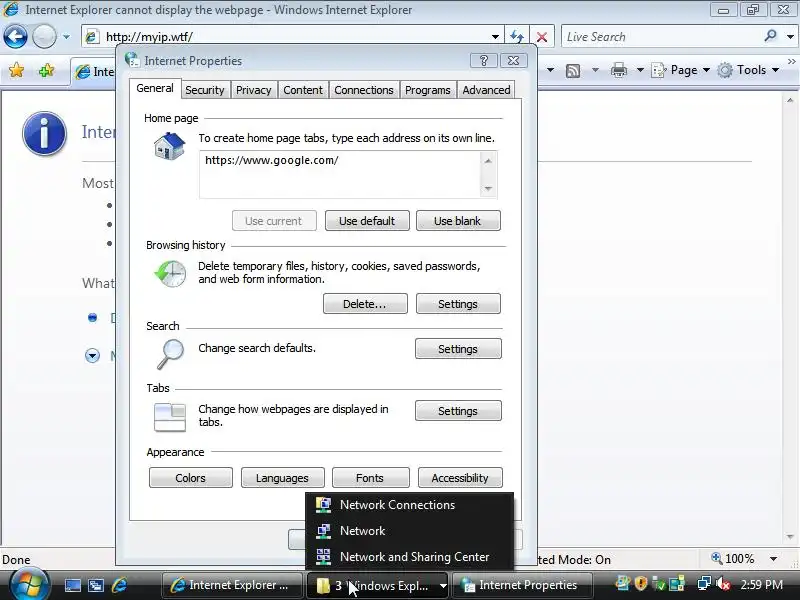Switch to the Security tab
This screenshot has height=600, width=800.
tap(205, 90)
